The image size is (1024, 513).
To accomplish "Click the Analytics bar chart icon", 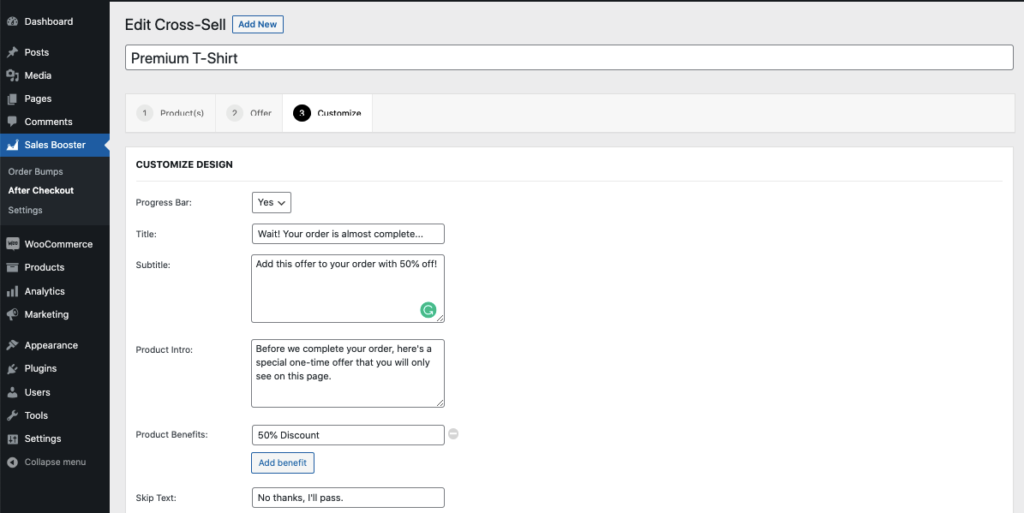I will click(12, 291).
